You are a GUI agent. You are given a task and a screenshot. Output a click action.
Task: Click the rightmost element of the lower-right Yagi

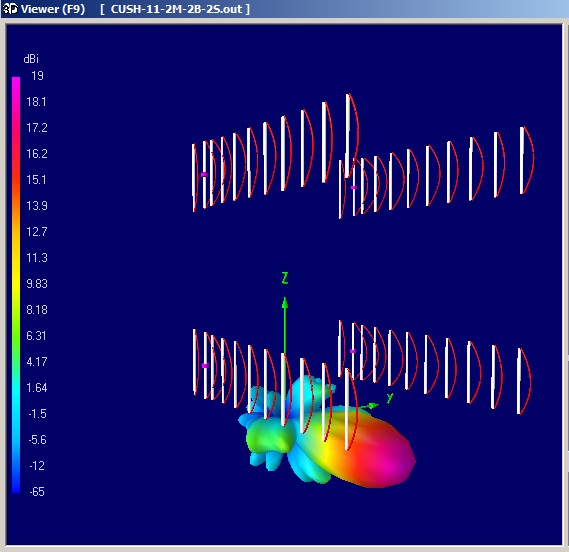pos(520,381)
